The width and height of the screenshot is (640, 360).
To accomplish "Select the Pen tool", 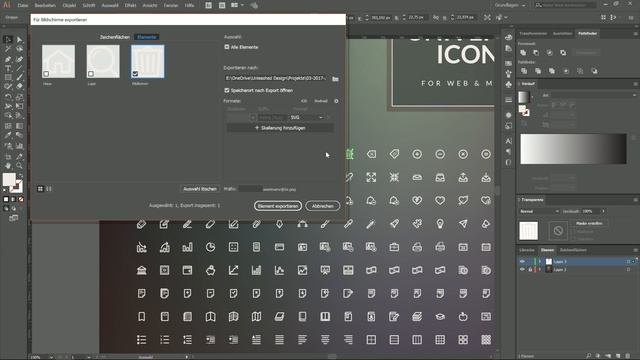I will tap(7, 59).
